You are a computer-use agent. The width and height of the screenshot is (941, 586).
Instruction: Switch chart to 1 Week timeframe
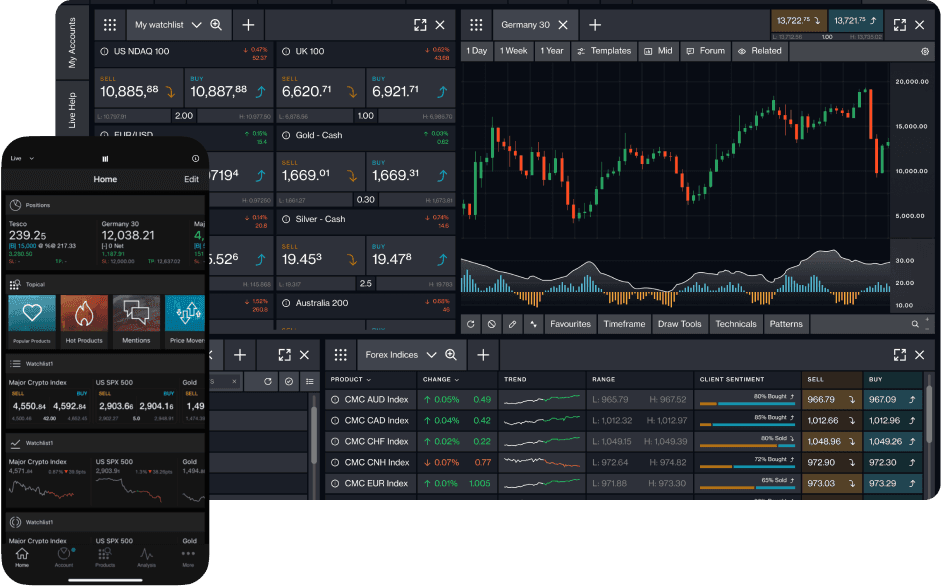click(x=513, y=51)
